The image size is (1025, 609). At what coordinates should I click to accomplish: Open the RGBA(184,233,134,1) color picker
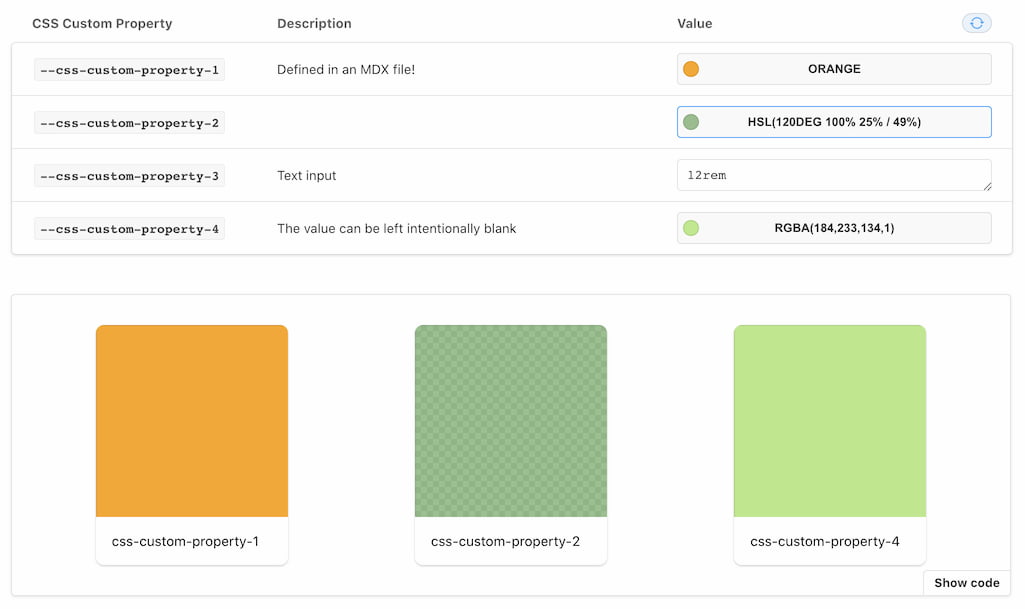(834, 227)
